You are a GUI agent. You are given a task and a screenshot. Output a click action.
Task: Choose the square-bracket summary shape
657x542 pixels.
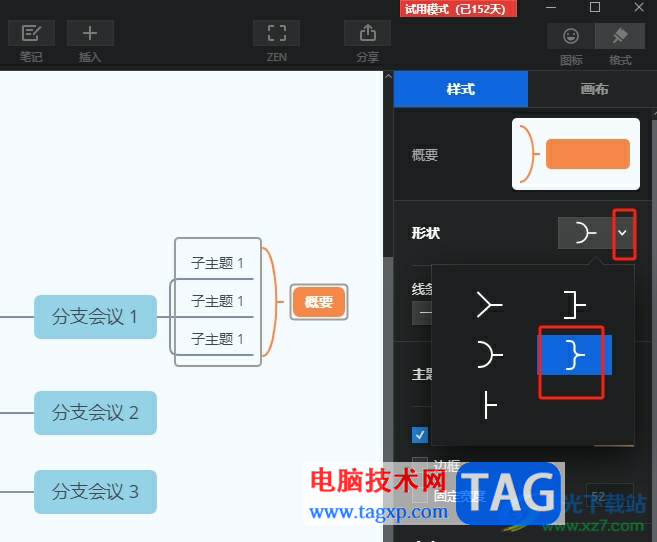(574, 305)
